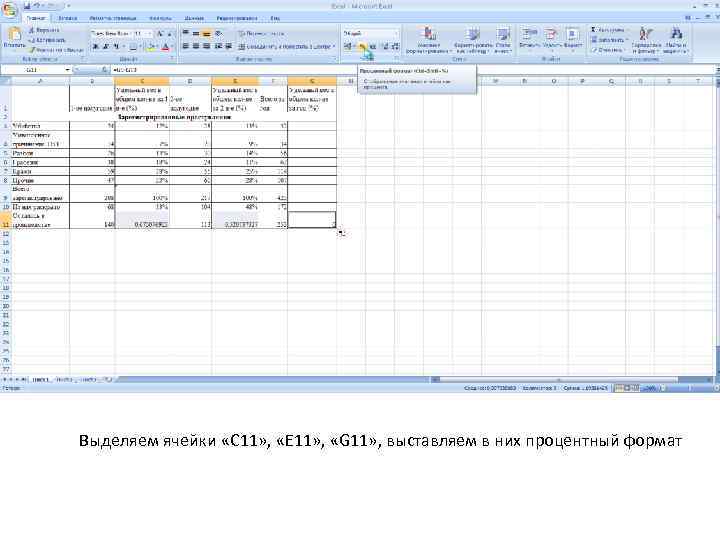Apply the red font color
This screenshot has width=720, height=540.
point(165,47)
